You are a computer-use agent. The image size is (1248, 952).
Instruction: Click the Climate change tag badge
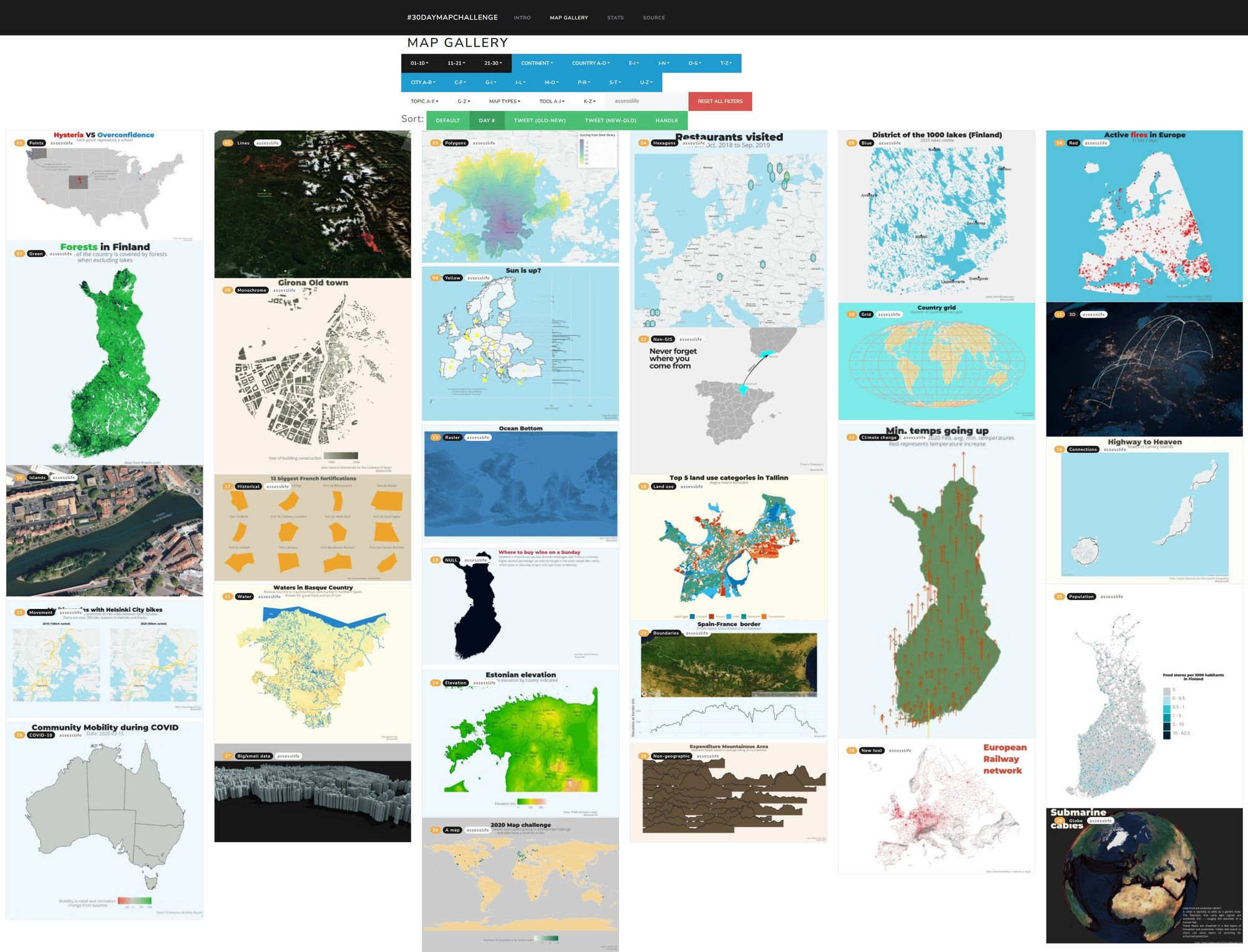point(879,437)
